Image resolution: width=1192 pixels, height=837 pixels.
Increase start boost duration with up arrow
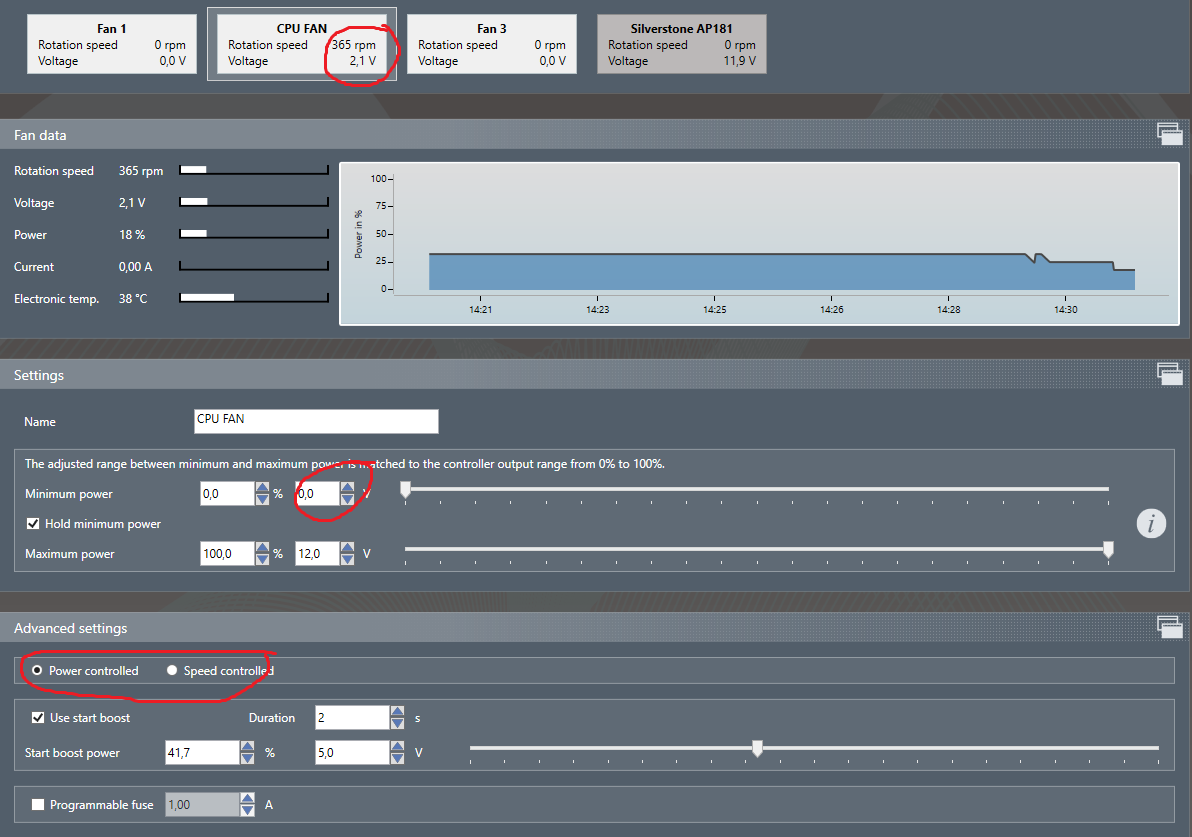click(397, 712)
